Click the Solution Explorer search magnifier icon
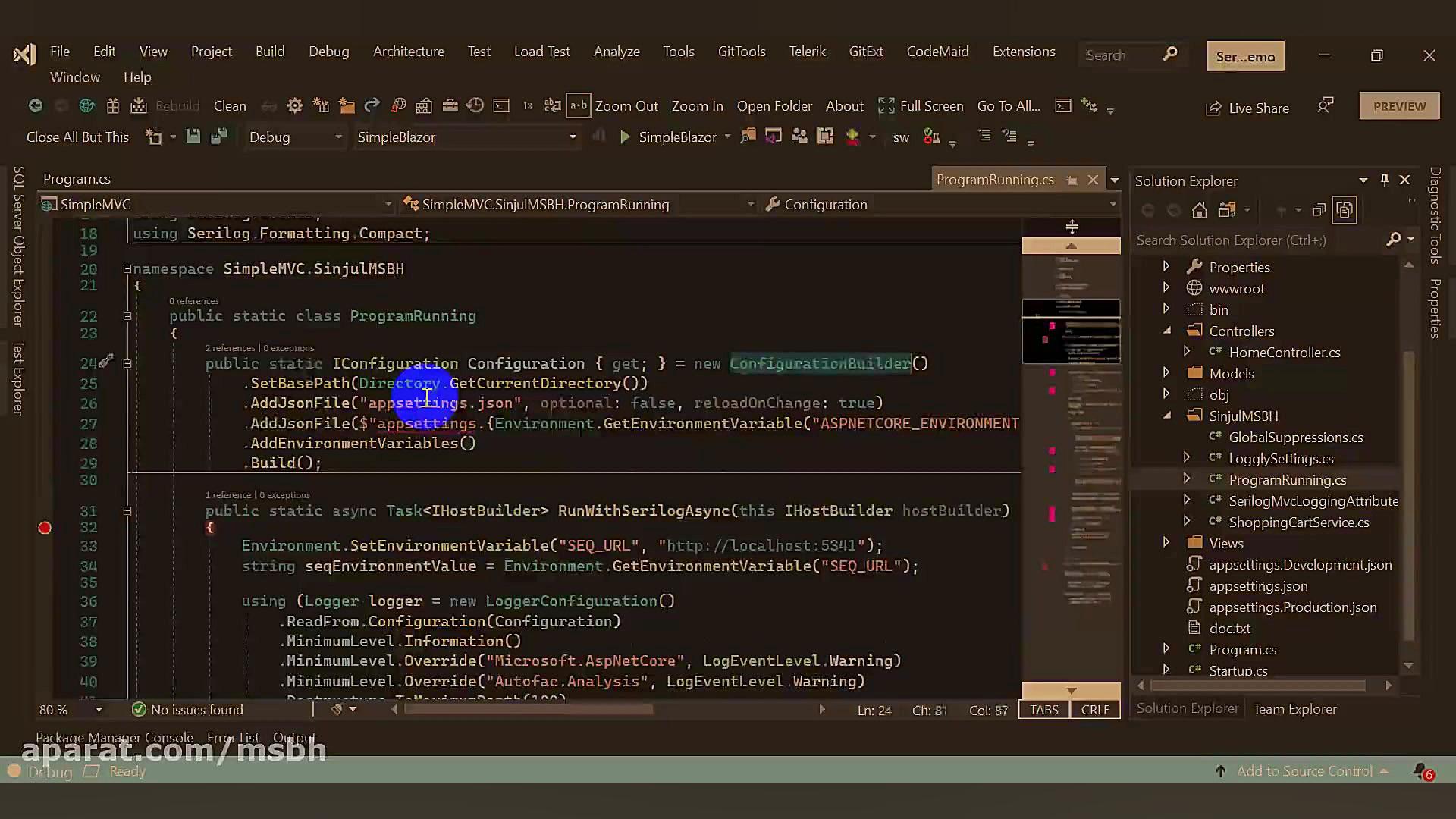 coord(1394,240)
